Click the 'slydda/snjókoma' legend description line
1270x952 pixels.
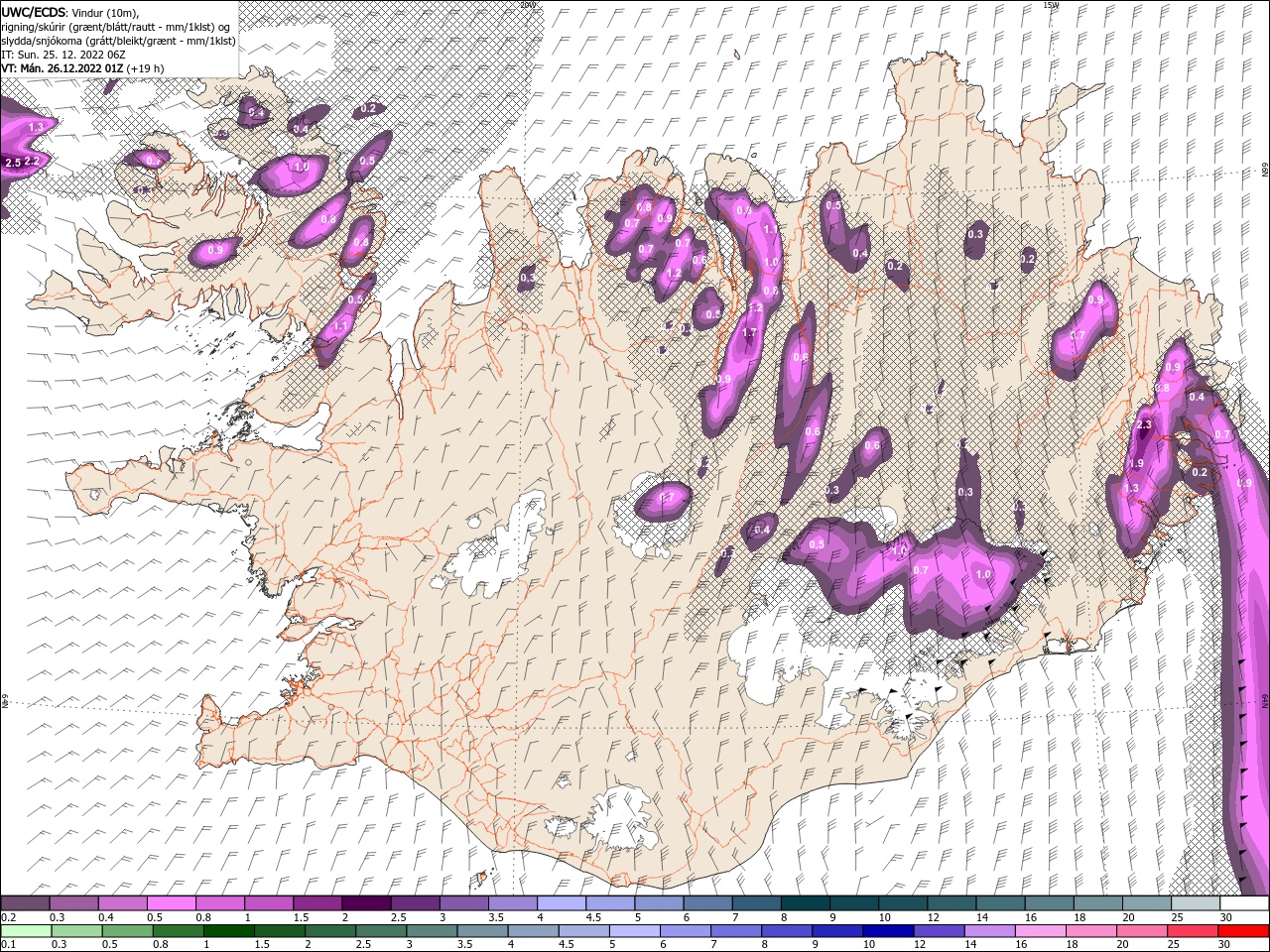tap(118, 41)
